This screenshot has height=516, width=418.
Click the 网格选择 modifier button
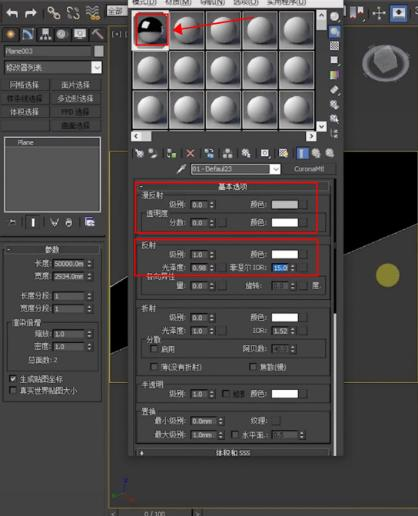[x=24, y=85]
